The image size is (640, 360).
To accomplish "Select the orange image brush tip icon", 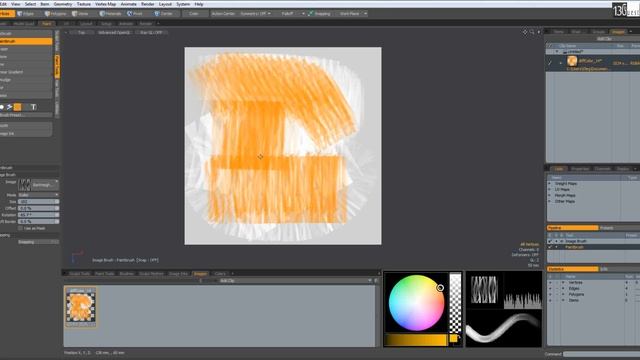I will pos(18,107).
